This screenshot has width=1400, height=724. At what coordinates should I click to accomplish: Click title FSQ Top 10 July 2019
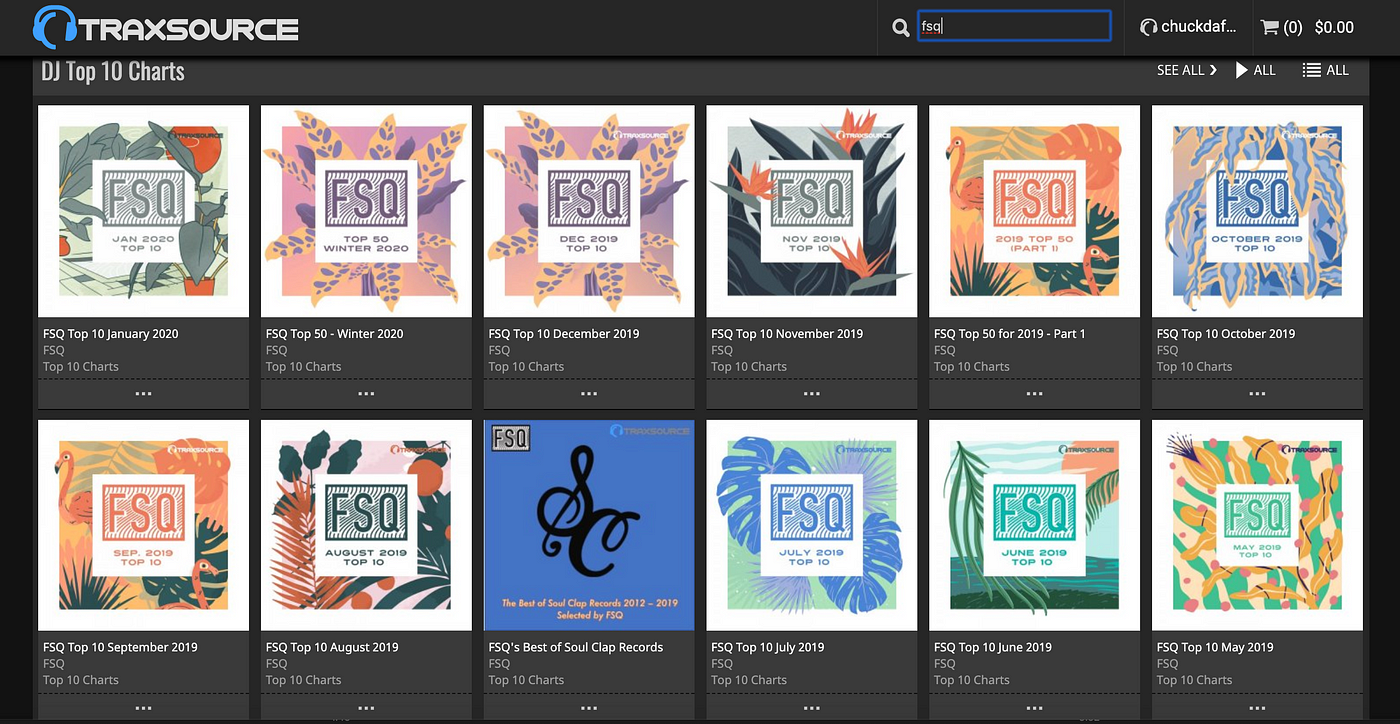(x=768, y=647)
